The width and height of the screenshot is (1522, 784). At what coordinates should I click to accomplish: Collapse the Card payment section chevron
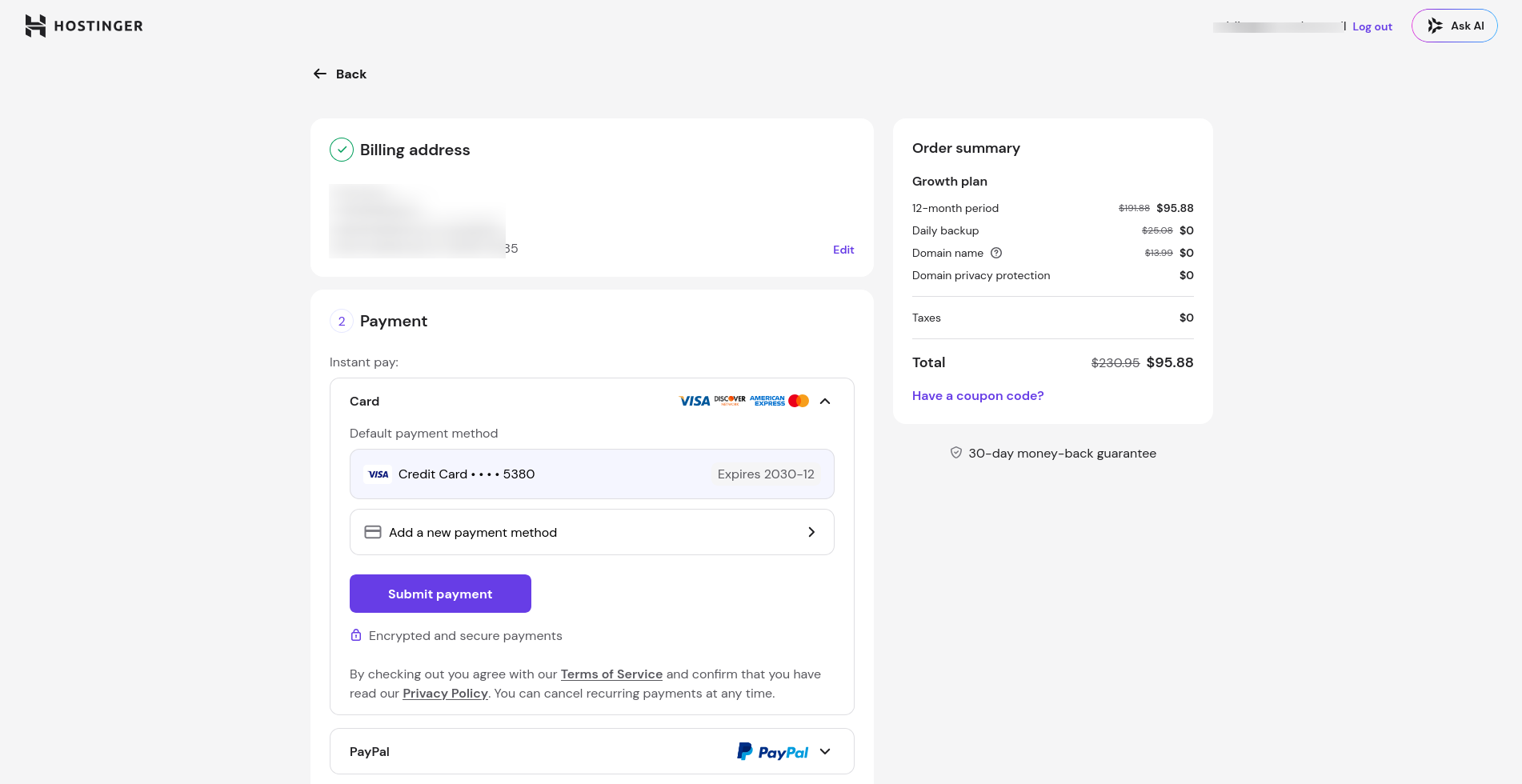click(x=825, y=401)
